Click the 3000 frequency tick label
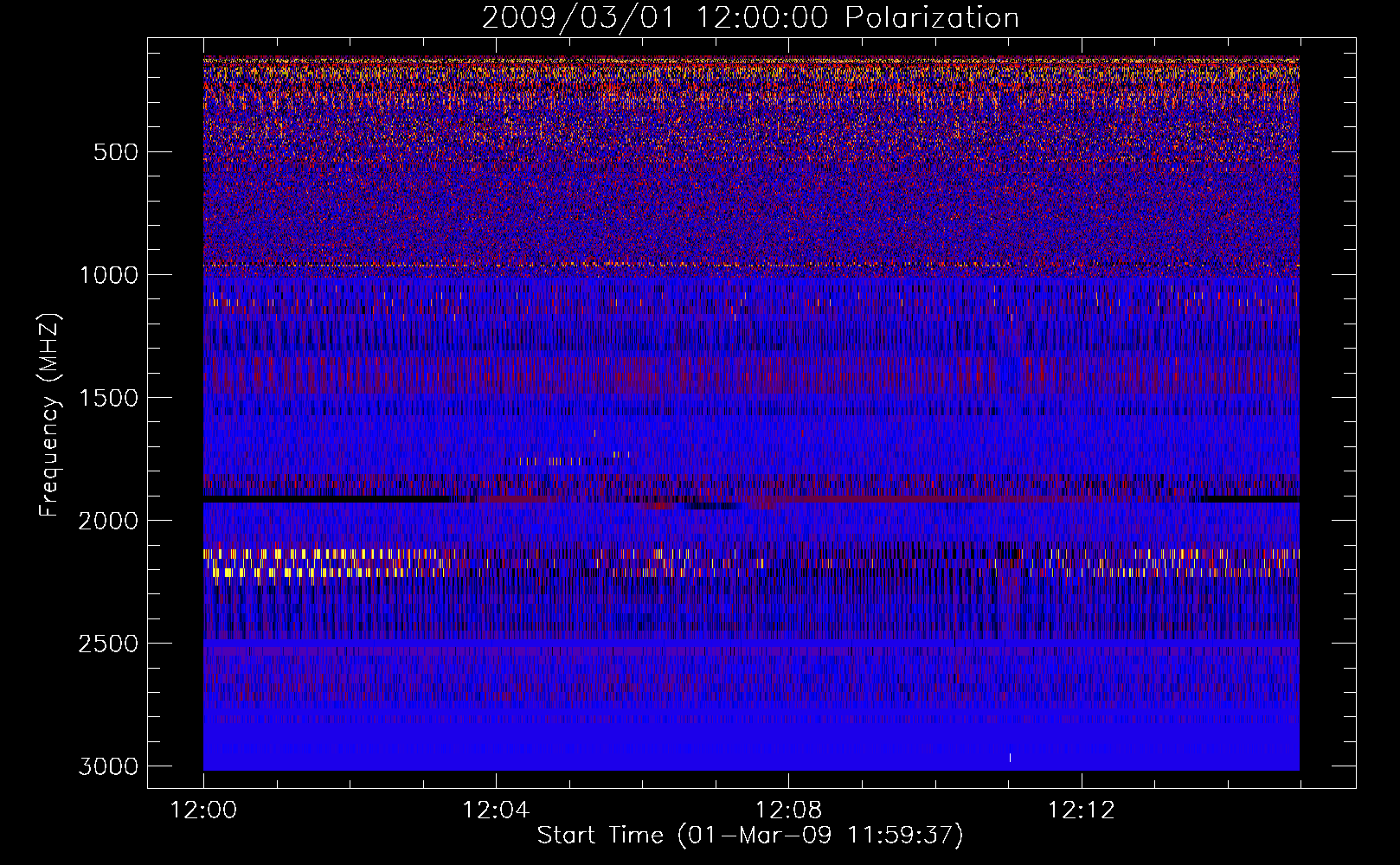1400x865 pixels. pyautogui.click(x=108, y=766)
